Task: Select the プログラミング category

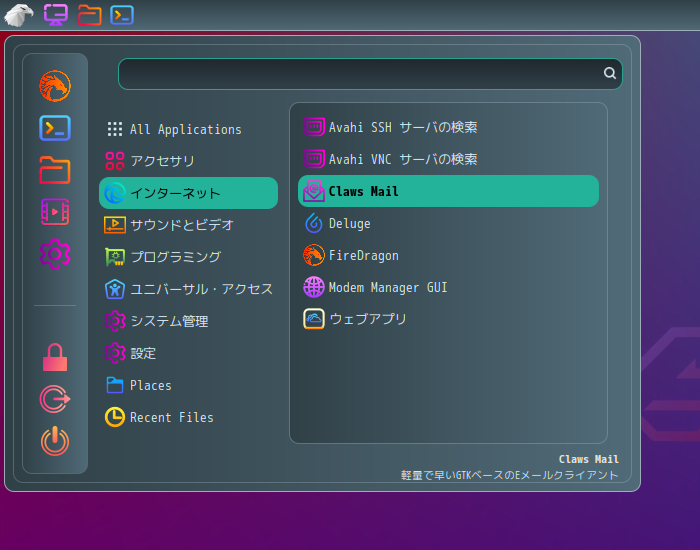Action: [x=188, y=257]
